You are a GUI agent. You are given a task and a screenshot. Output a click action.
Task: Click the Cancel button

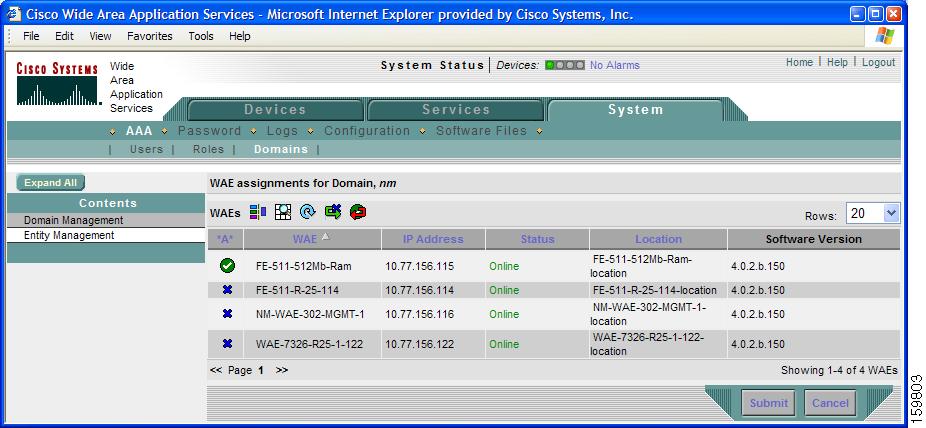pos(830,403)
